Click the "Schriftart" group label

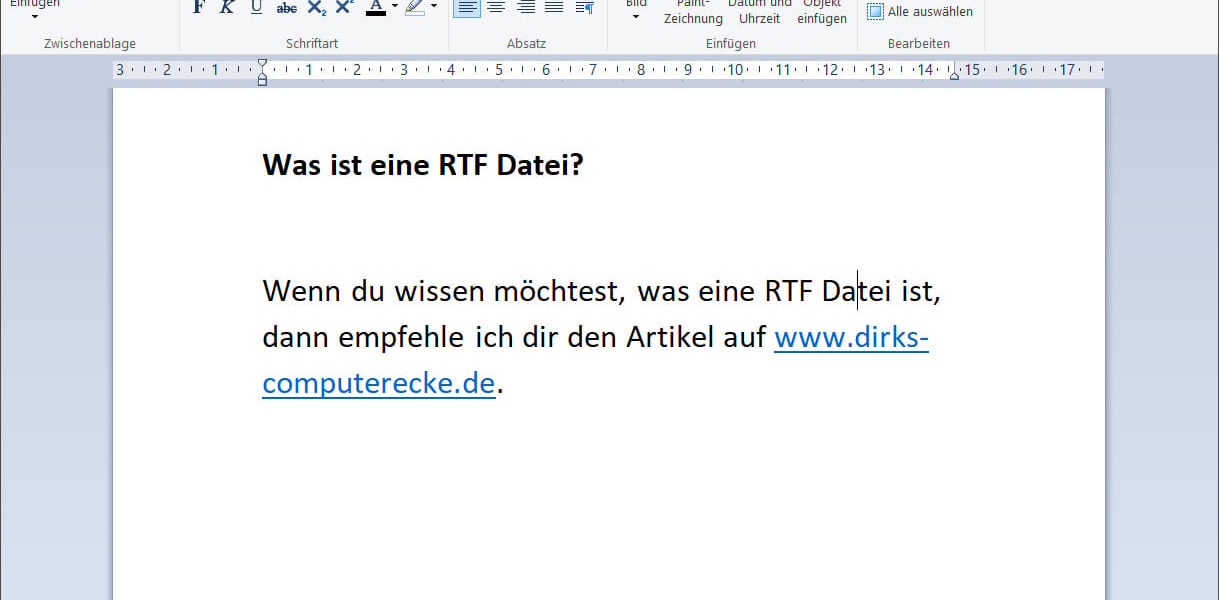coord(312,43)
